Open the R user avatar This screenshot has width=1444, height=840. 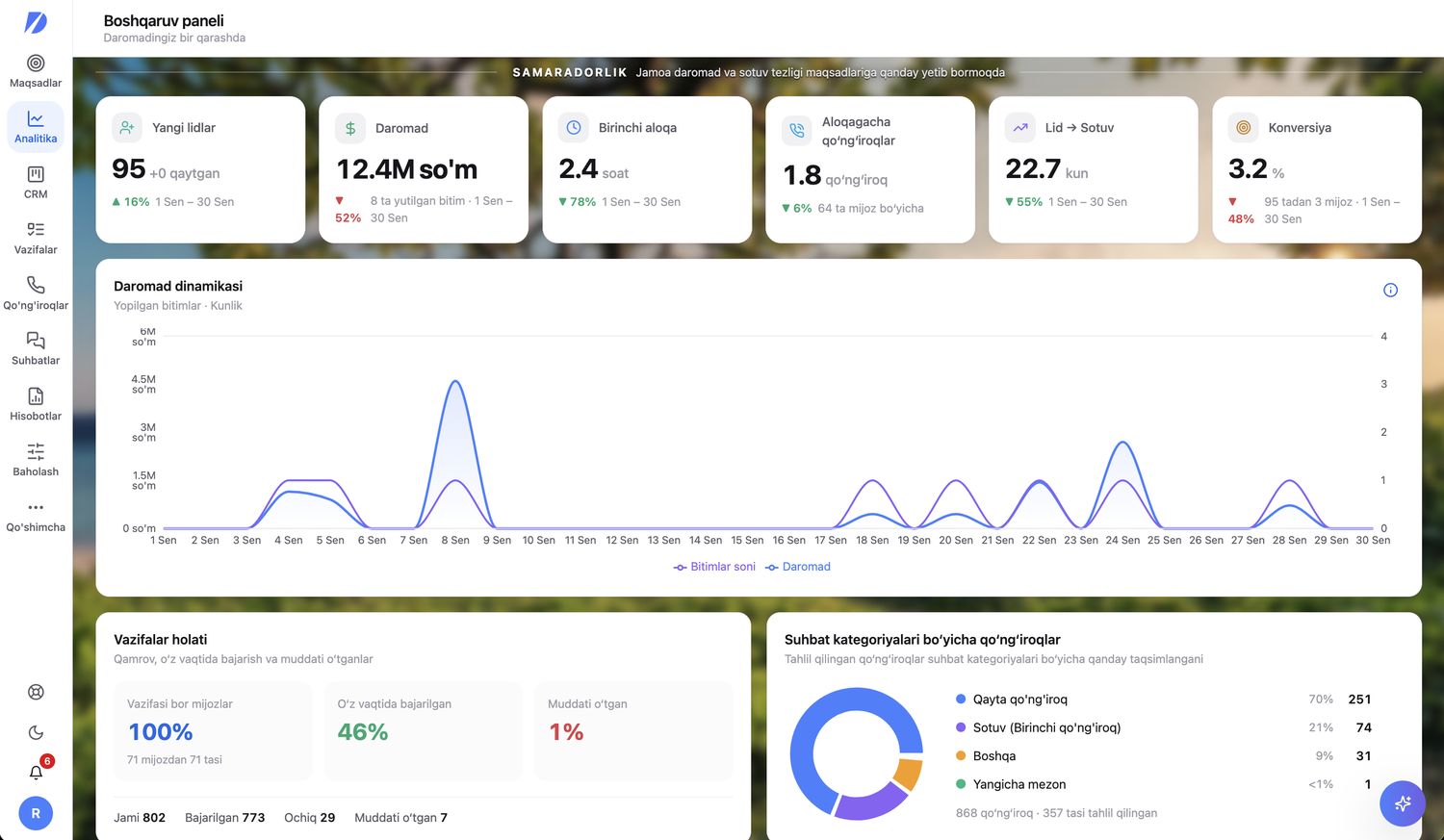click(x=36, y=813)
